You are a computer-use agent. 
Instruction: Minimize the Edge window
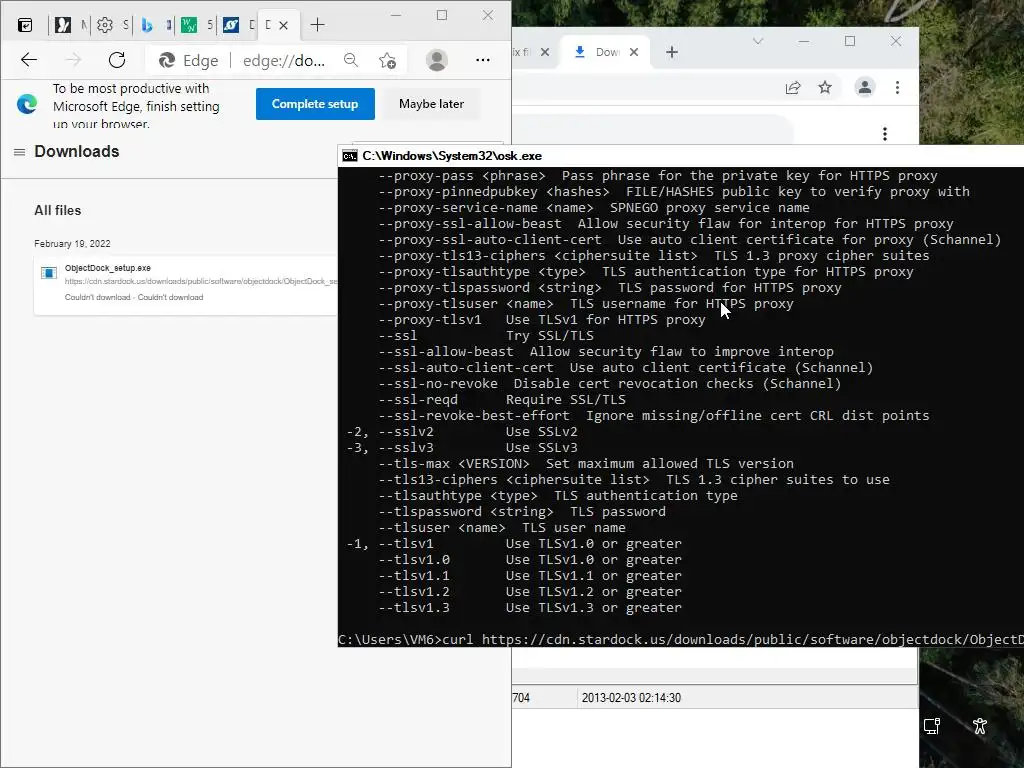click(396, 15)
